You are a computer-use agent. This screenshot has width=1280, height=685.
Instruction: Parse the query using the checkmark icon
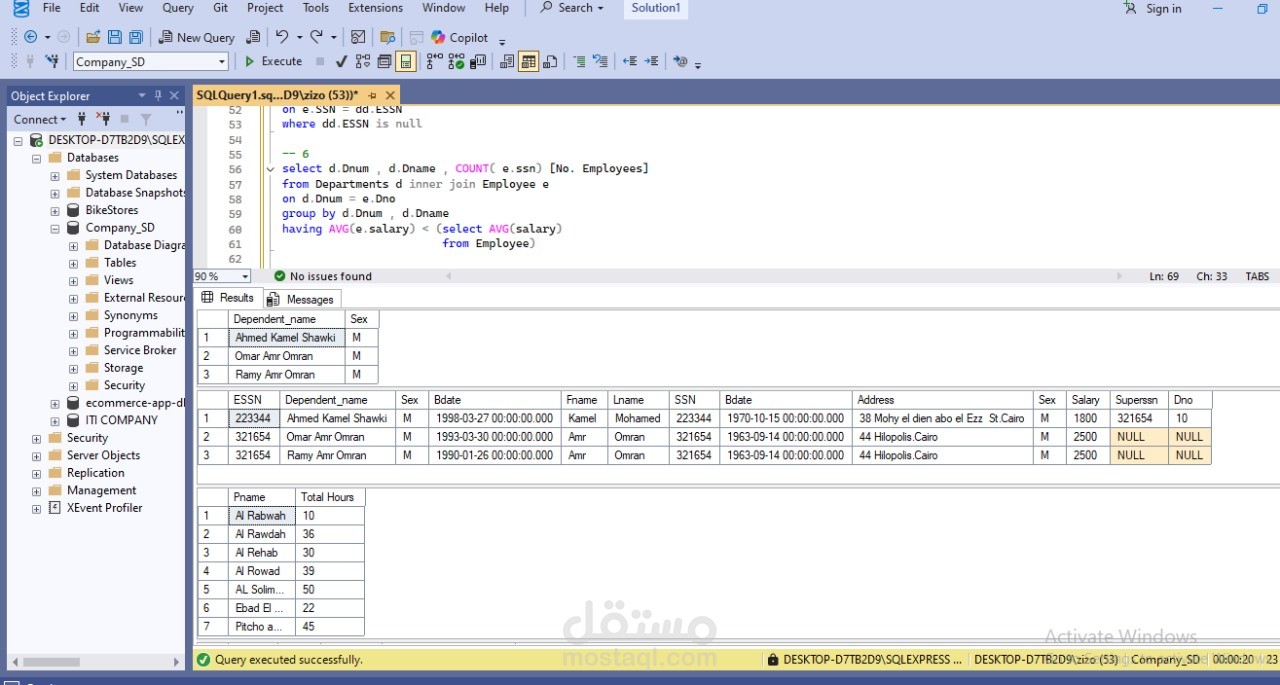342,61
